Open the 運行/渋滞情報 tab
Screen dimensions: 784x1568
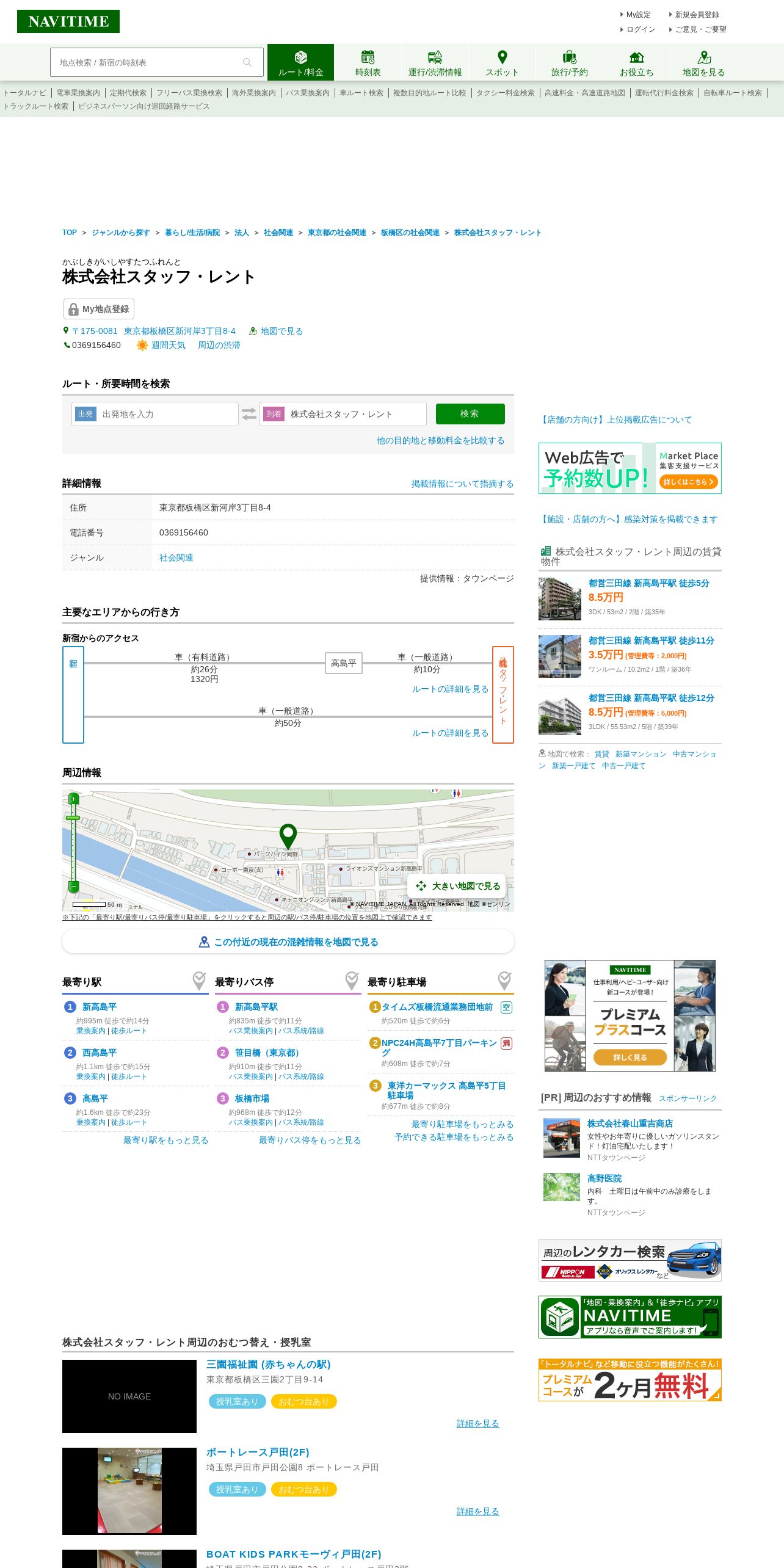435,62
